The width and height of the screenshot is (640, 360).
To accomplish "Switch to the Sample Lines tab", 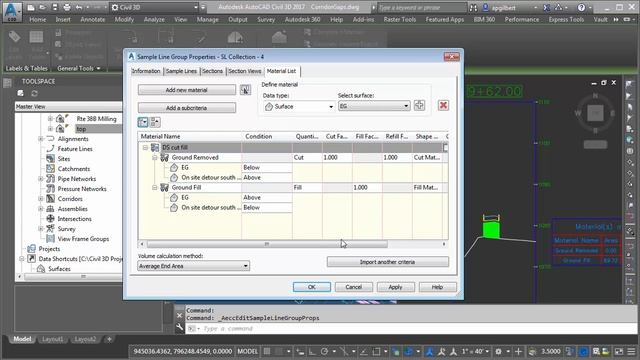I will (x=181, y=71).
